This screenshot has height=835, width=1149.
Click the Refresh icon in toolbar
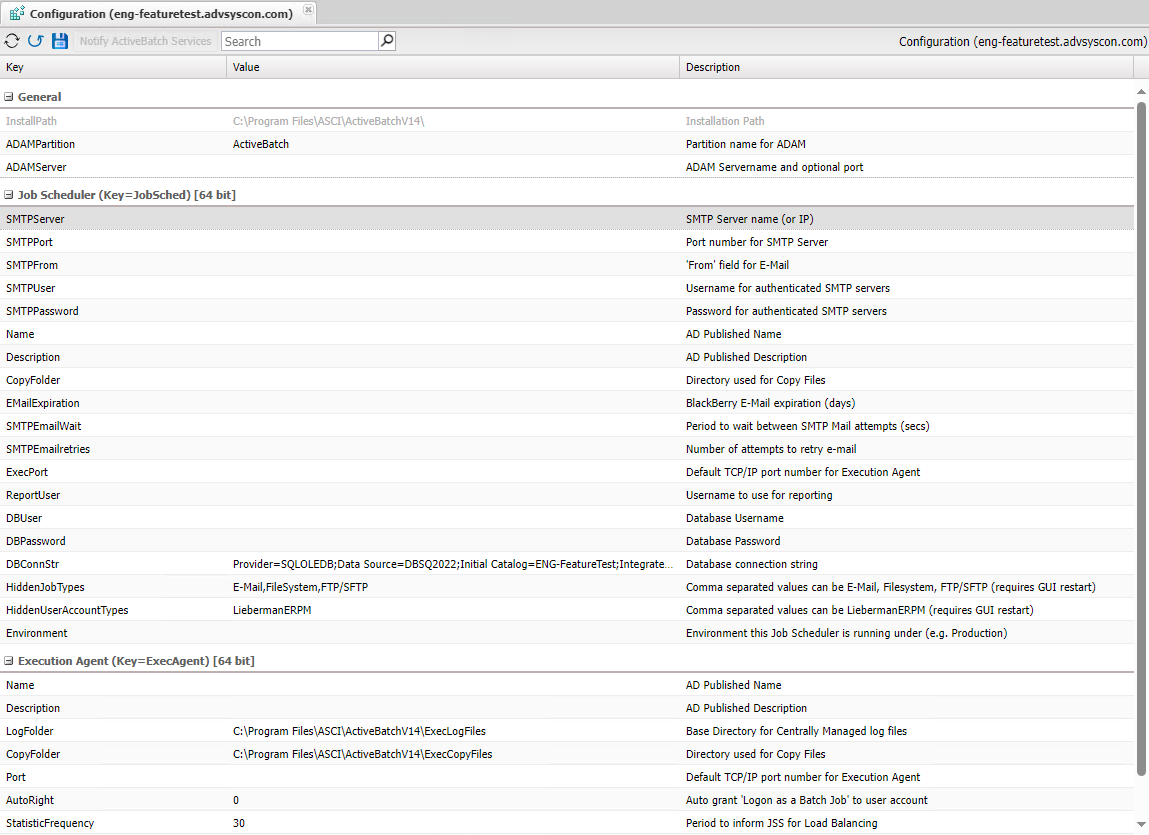coord(12,41)
